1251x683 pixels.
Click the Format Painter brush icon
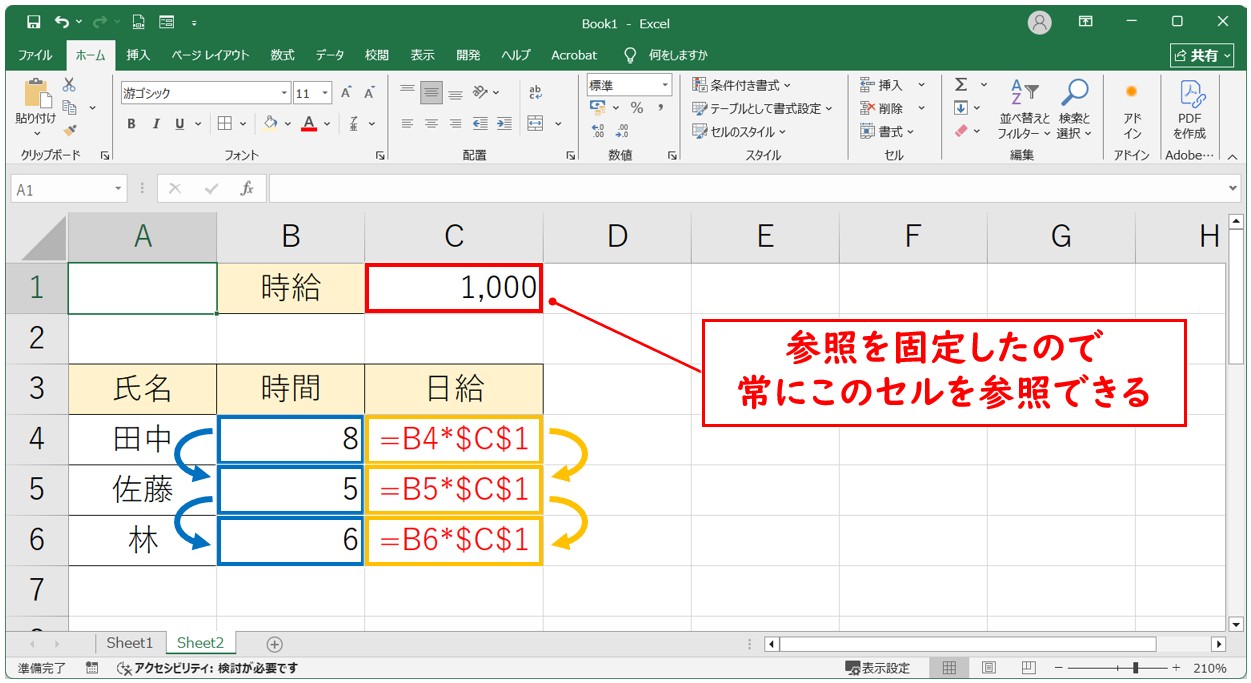pos(69,130)
